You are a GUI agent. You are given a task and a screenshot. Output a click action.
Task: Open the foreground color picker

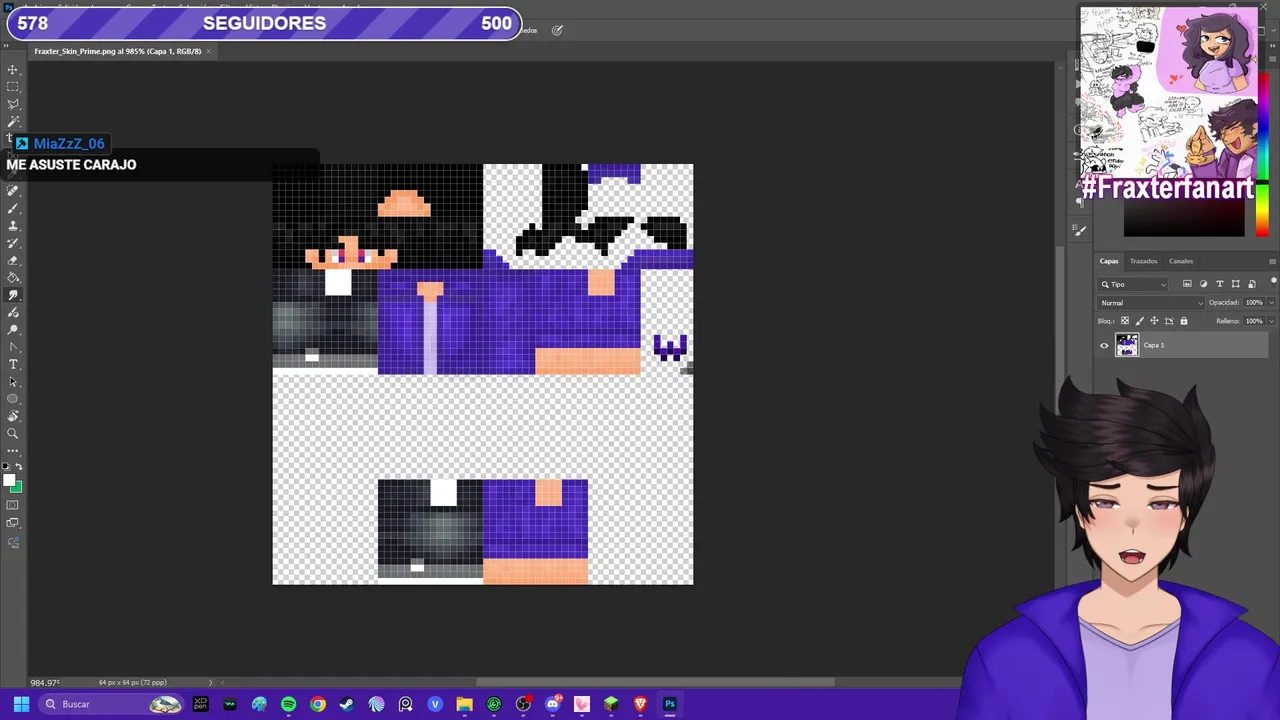click(8, 481)
